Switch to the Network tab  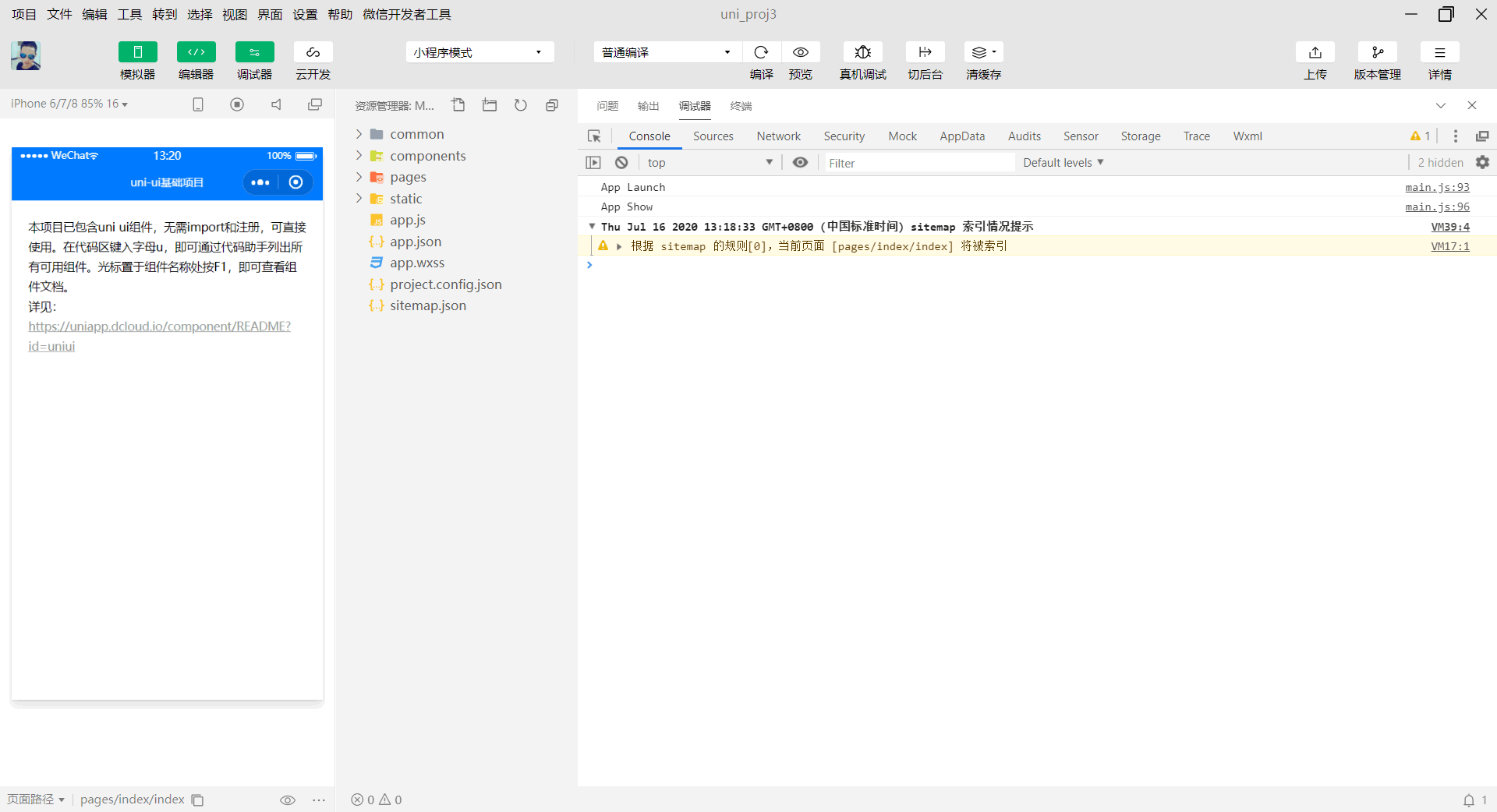778,136
